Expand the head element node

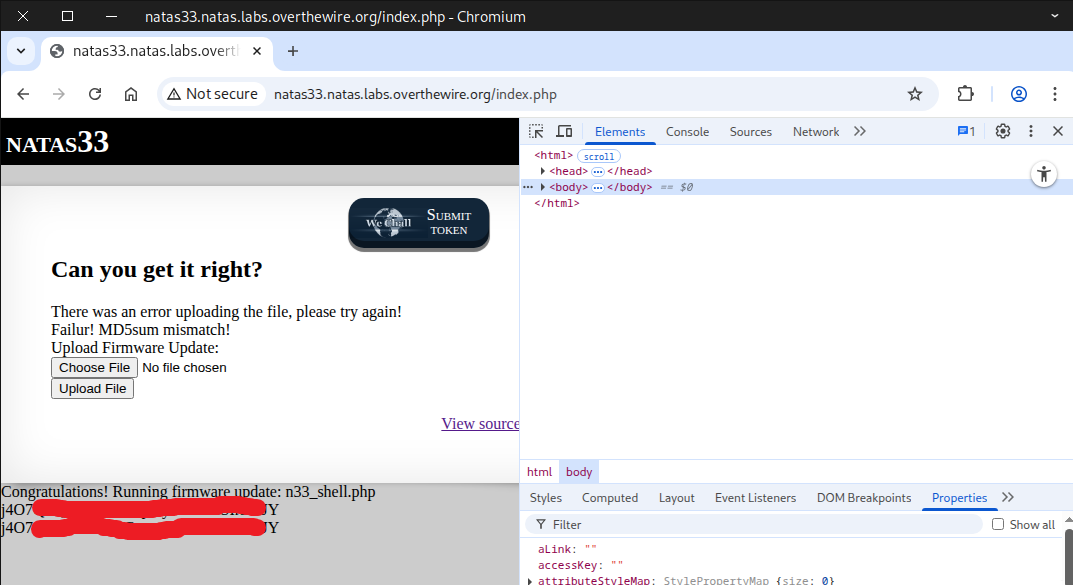pyautogui.click(x=543, y=172)
